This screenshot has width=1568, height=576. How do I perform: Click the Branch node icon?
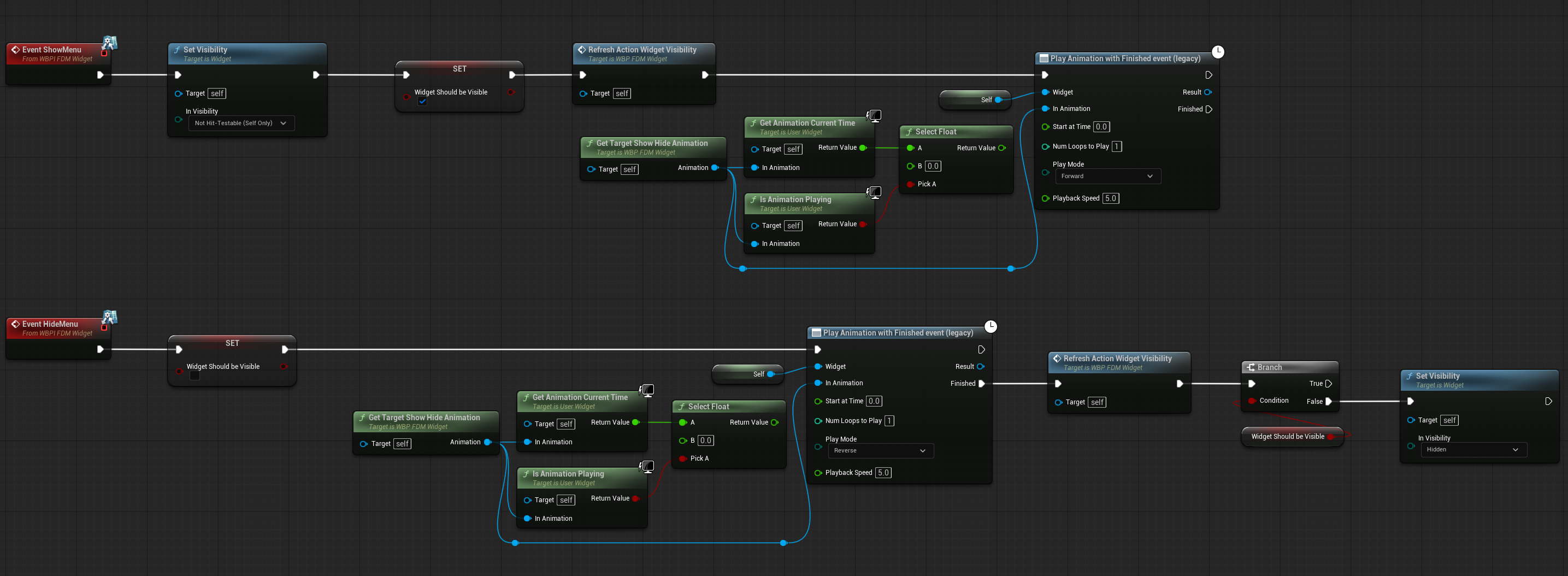[x=1251, y=367]
